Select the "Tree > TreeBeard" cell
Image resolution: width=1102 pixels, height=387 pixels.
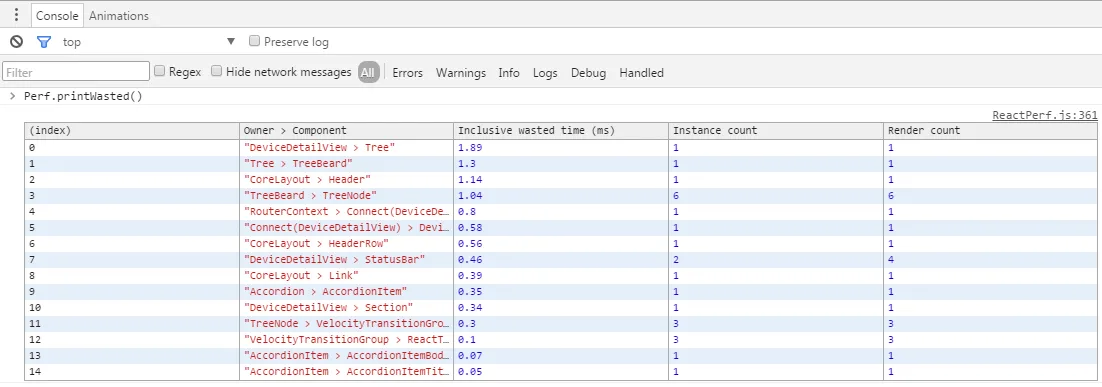(x=346, y=164)
